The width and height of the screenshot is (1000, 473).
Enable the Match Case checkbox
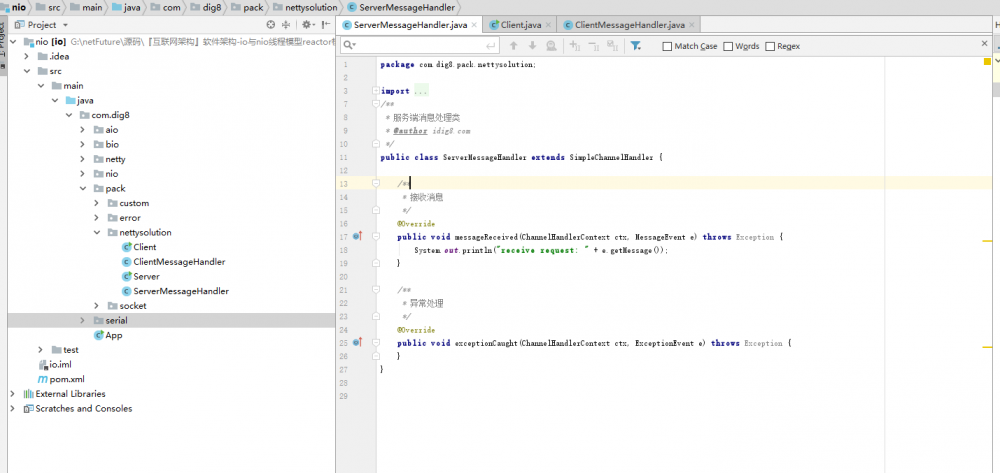click(x=668, y=46)
